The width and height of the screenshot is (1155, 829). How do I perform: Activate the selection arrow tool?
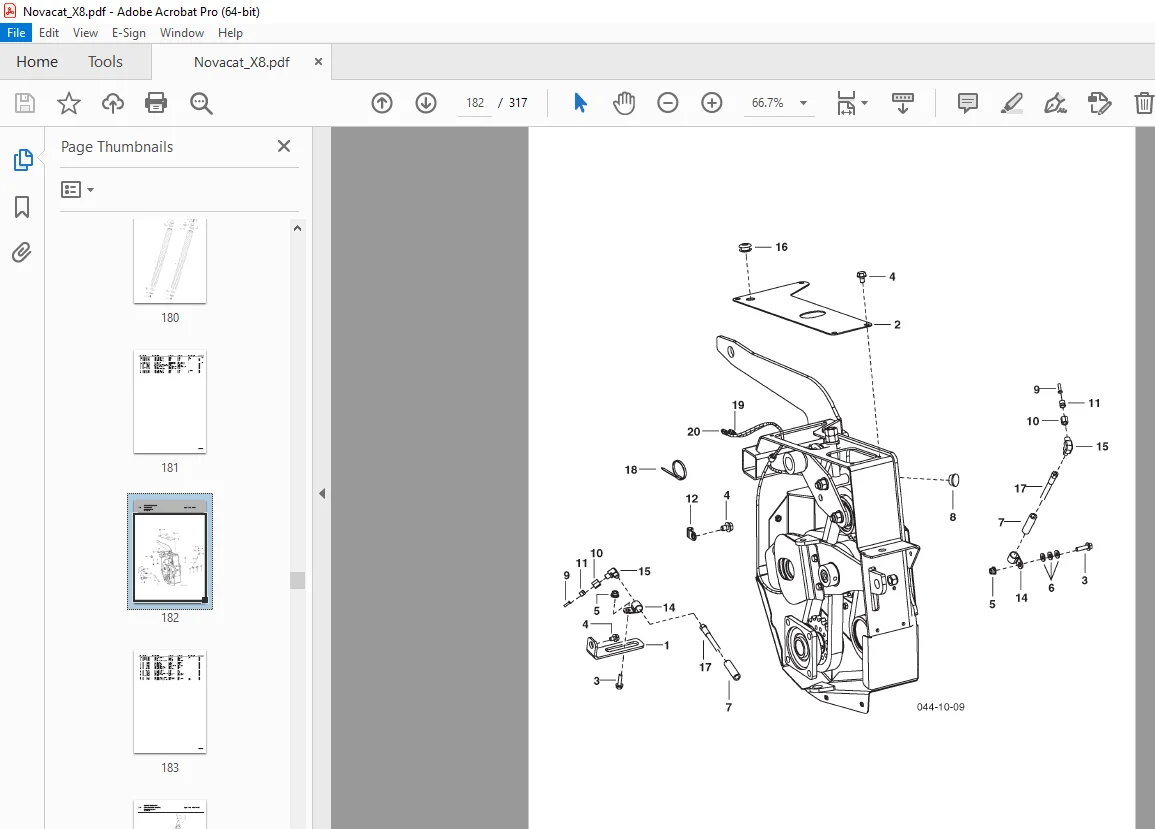(580, 103)
